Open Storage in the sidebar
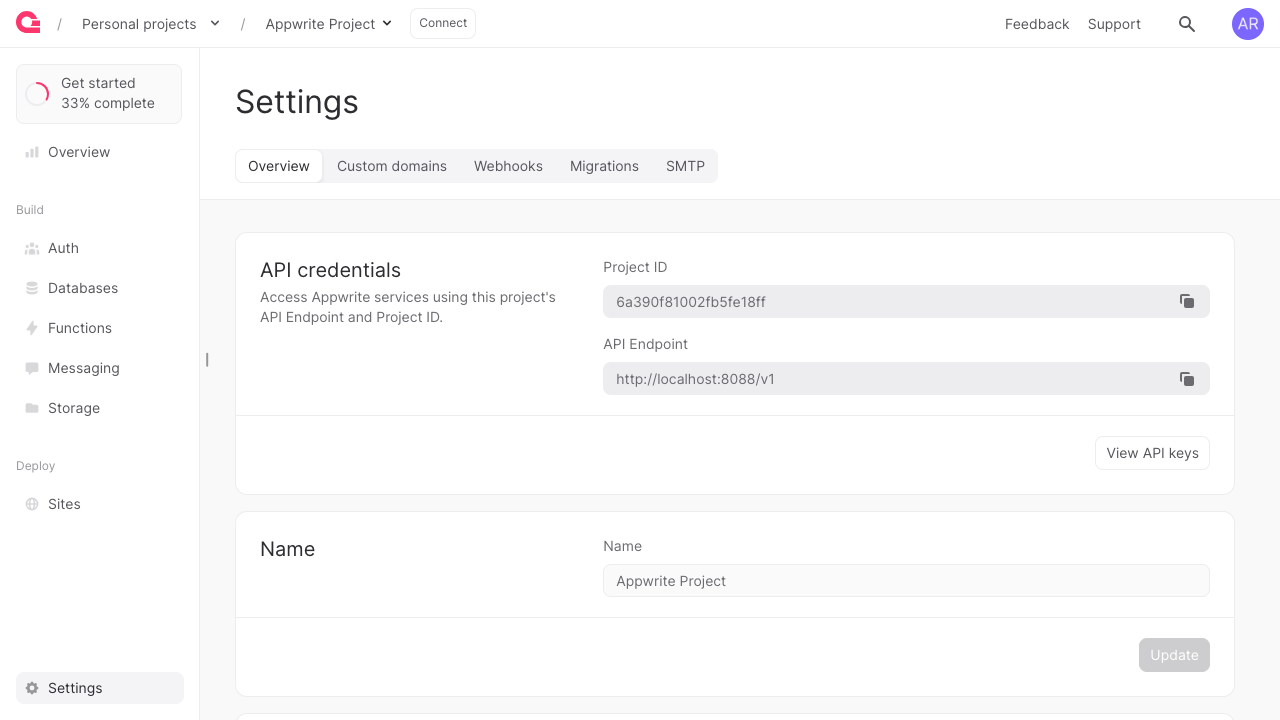The image size is (1280, 720). click(x=100, y=408)
